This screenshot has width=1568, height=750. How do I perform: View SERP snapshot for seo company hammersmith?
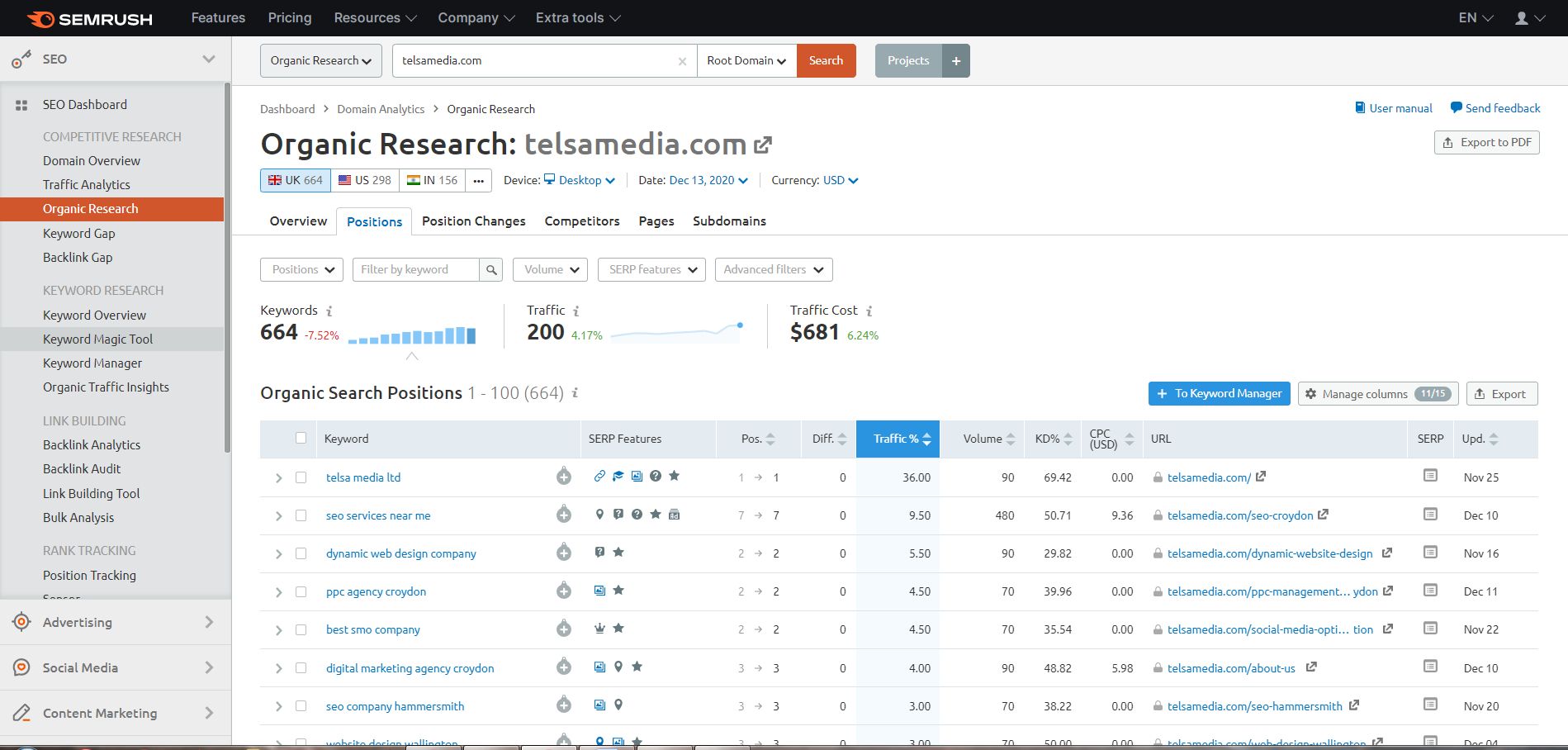1431,705
